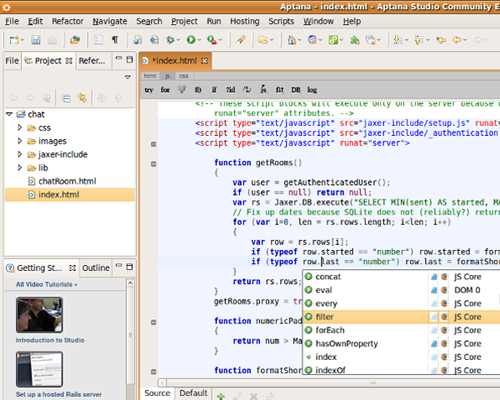Screen dimensions: 500x400
Task: Click the Last Edit Location arrow icon
Action: [441, 40]
